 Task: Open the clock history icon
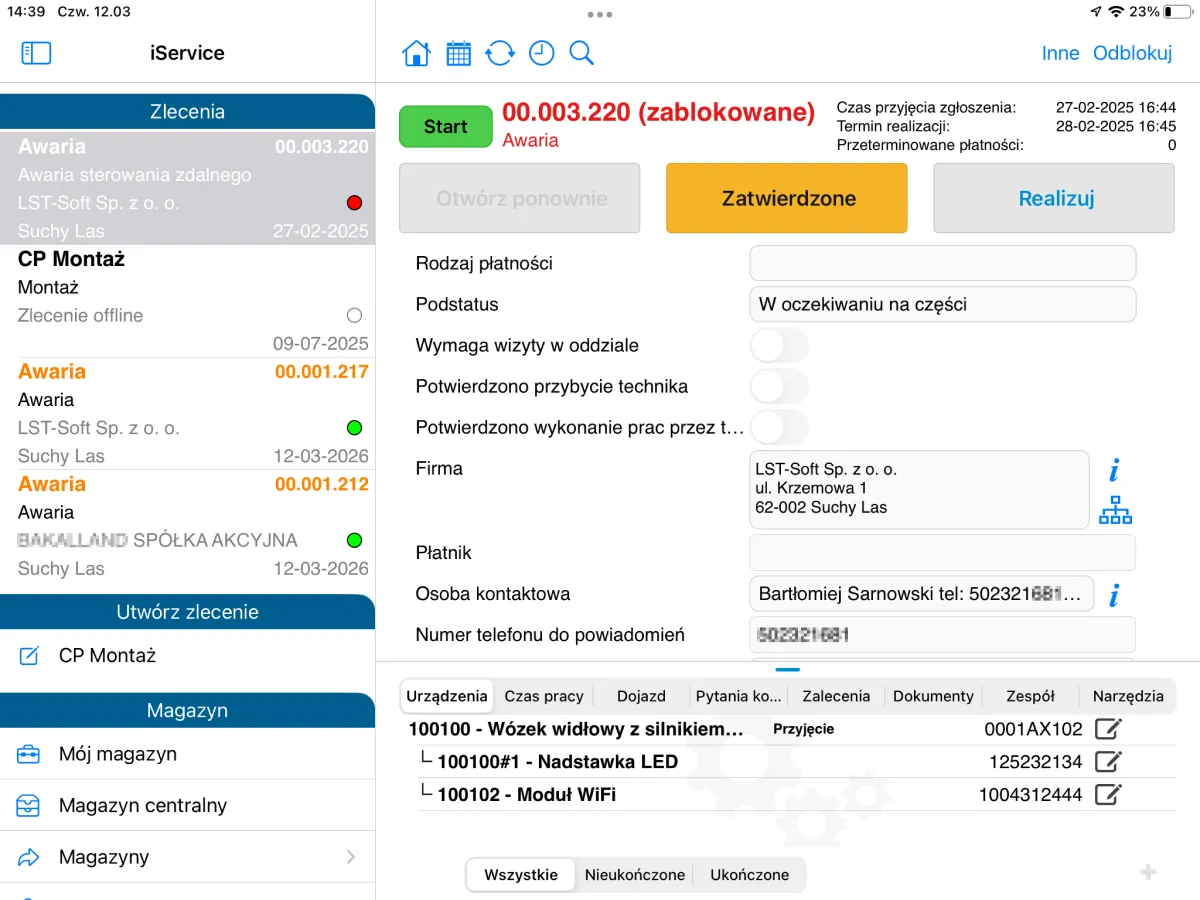(541, 54)
